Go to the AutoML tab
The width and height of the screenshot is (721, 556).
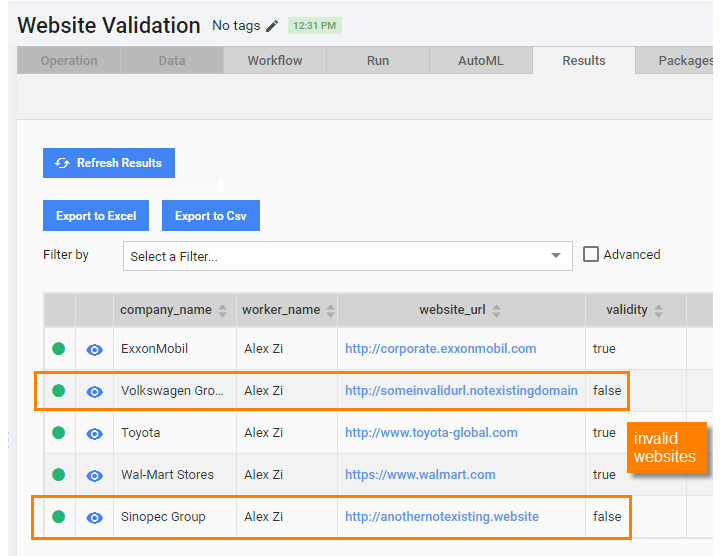pos(481,60)
